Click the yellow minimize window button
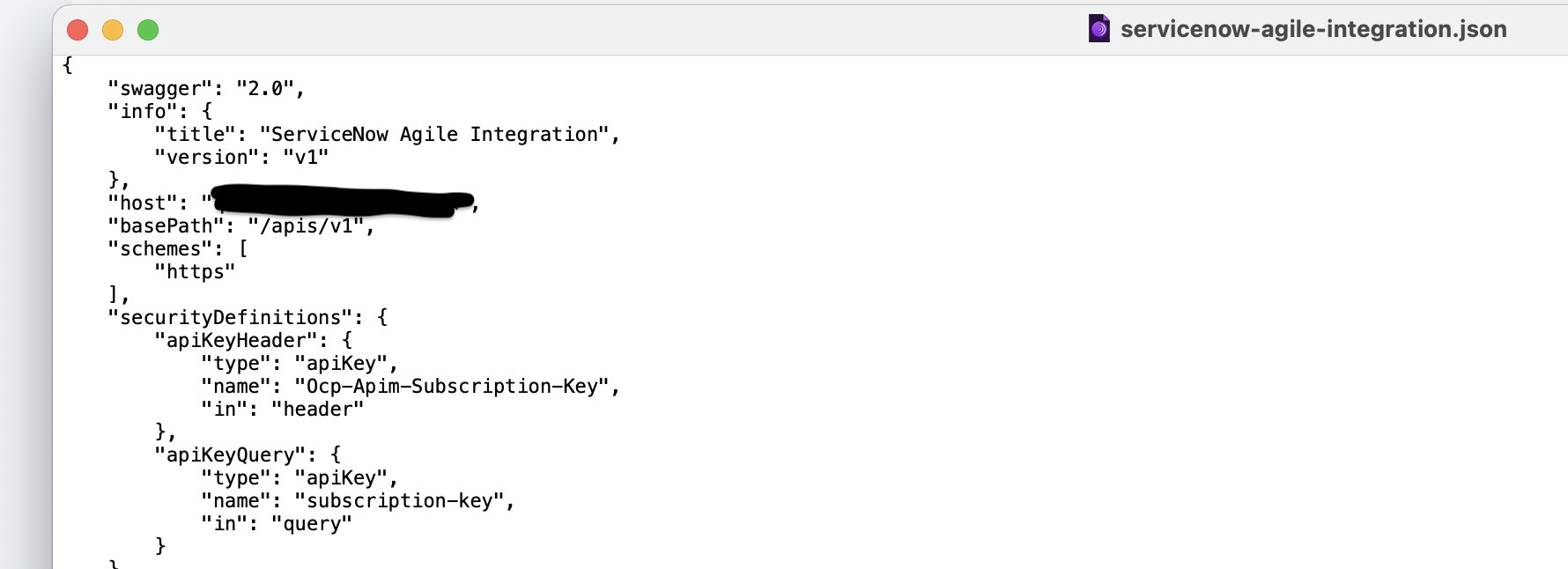Viewport: 1568px width, 569px height. click(x=113, y=30)
